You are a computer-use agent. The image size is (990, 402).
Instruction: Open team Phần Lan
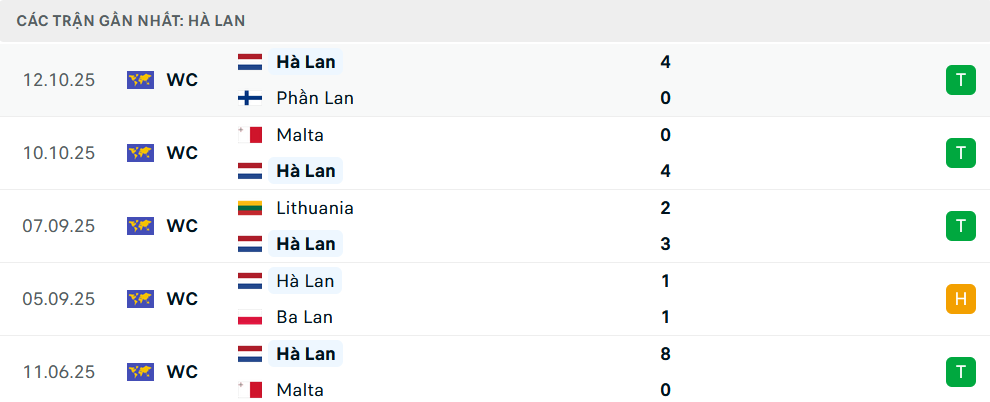coord(315,98)
